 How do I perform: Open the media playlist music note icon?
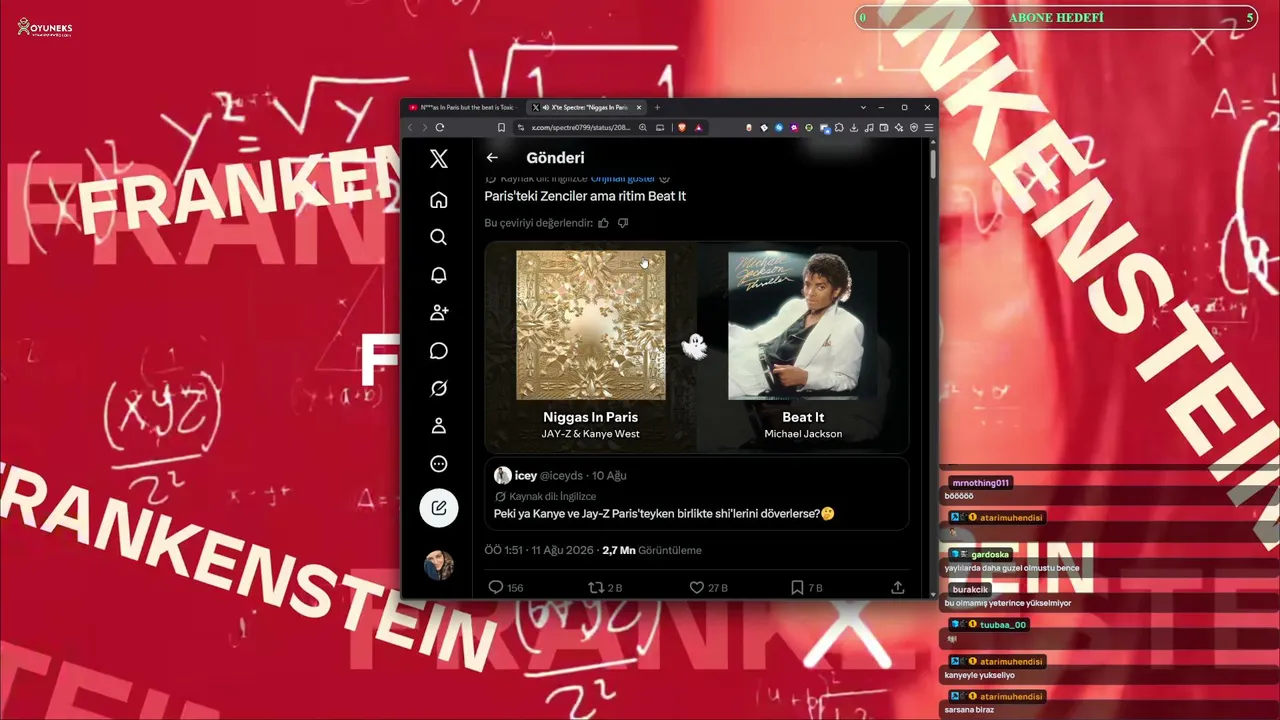tap(870, 127)
